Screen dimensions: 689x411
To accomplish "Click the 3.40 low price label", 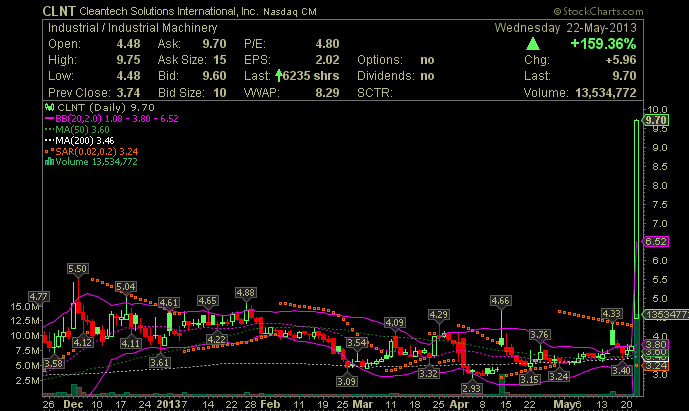I will point(622,371).
